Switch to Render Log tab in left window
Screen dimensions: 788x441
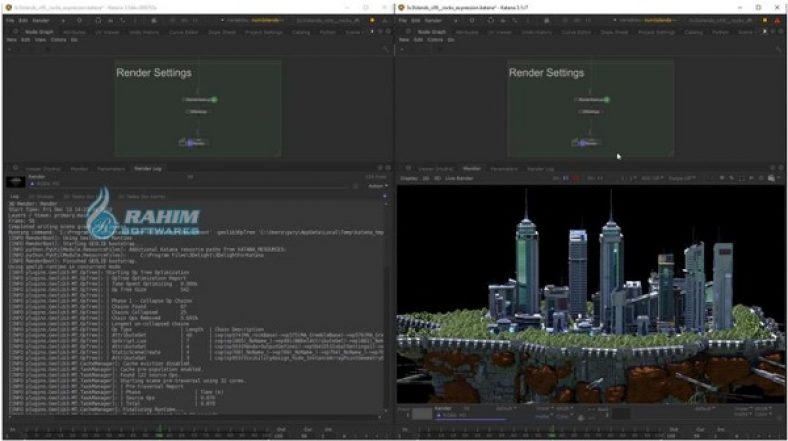click(x=148, y=169)
